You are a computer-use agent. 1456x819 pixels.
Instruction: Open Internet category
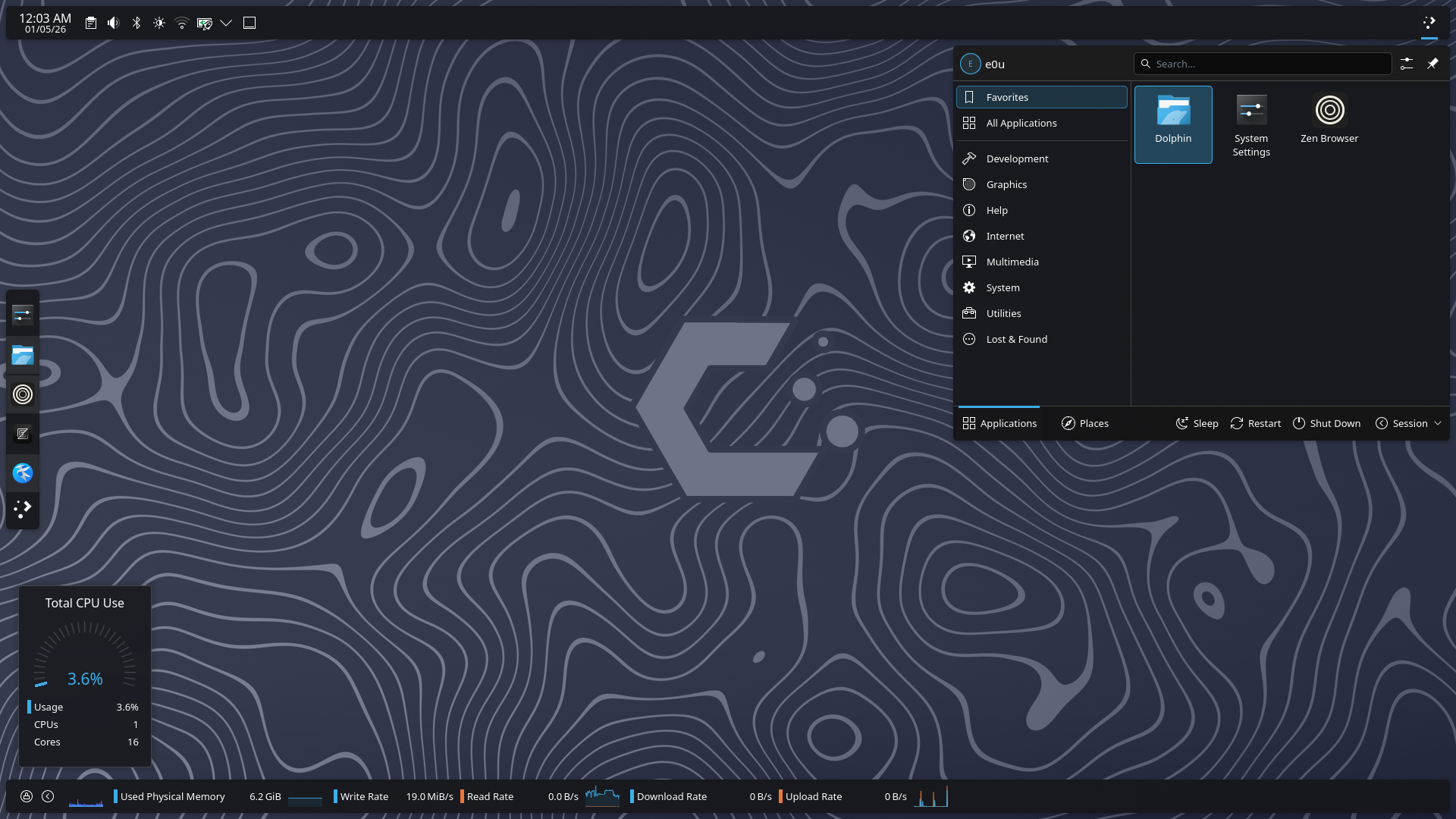(x=1042, y=236)
